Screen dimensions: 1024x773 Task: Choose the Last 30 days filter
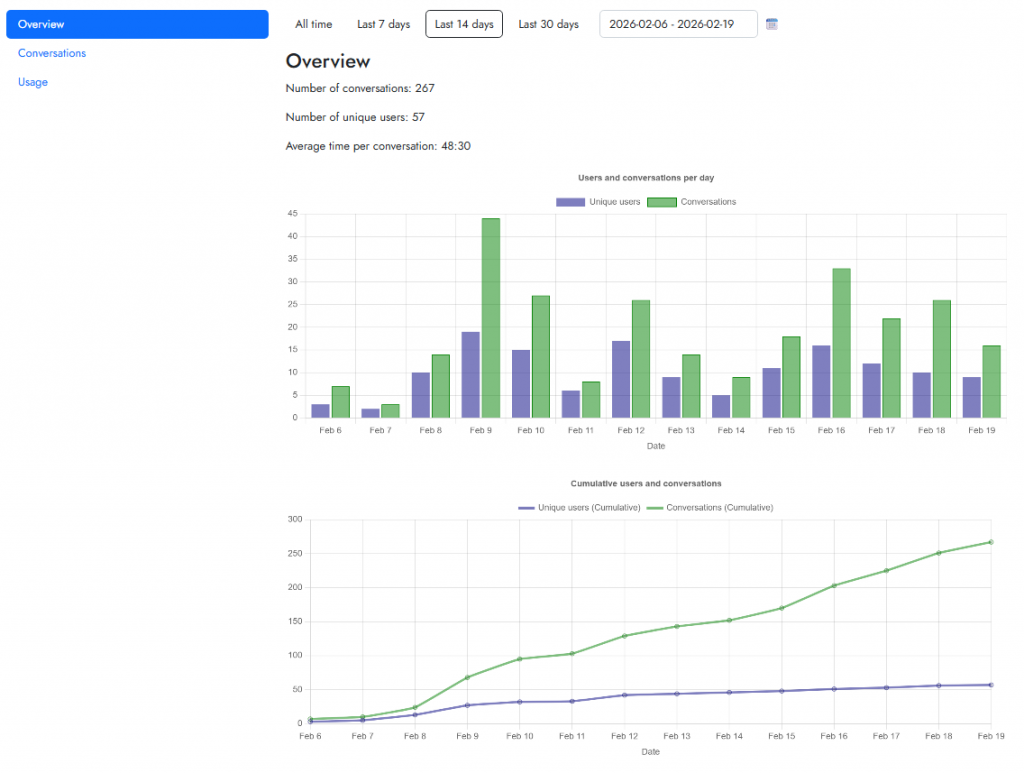[x=548, y=24]
